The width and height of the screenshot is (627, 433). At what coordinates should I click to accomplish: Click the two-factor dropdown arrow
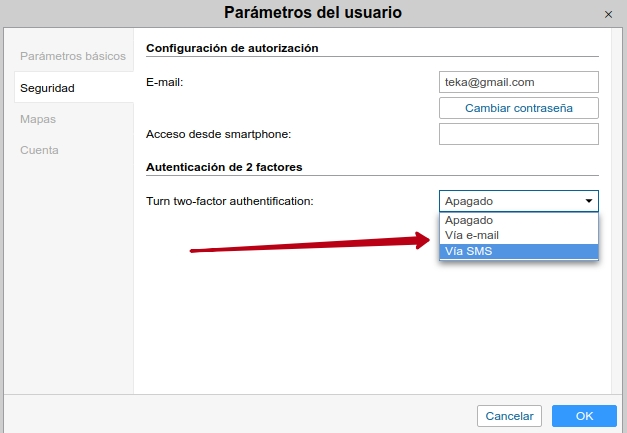588,201
